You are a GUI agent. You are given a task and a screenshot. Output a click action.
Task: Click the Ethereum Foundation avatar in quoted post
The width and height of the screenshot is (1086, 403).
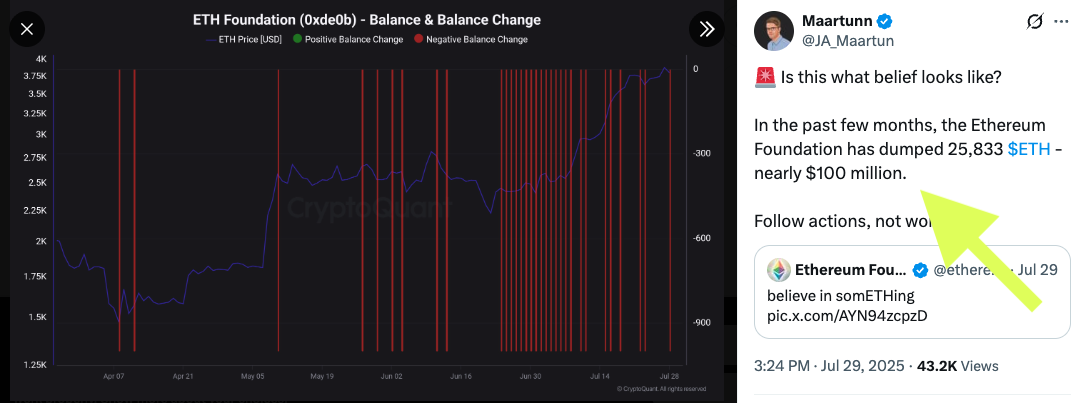779,270
